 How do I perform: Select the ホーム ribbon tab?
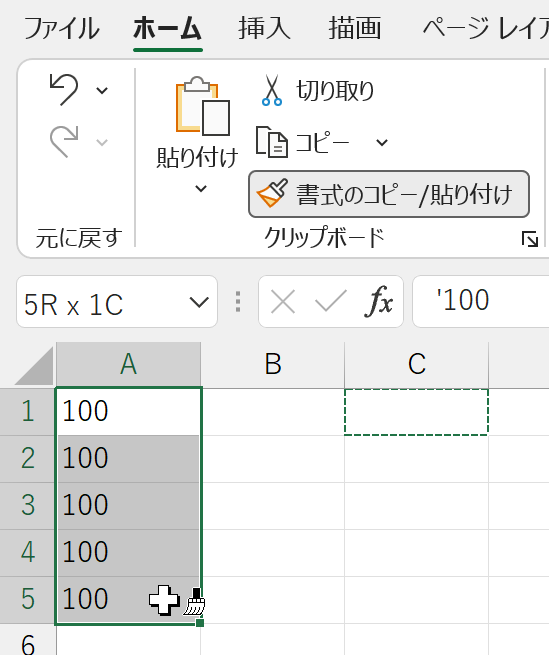[x=168, y=28]
